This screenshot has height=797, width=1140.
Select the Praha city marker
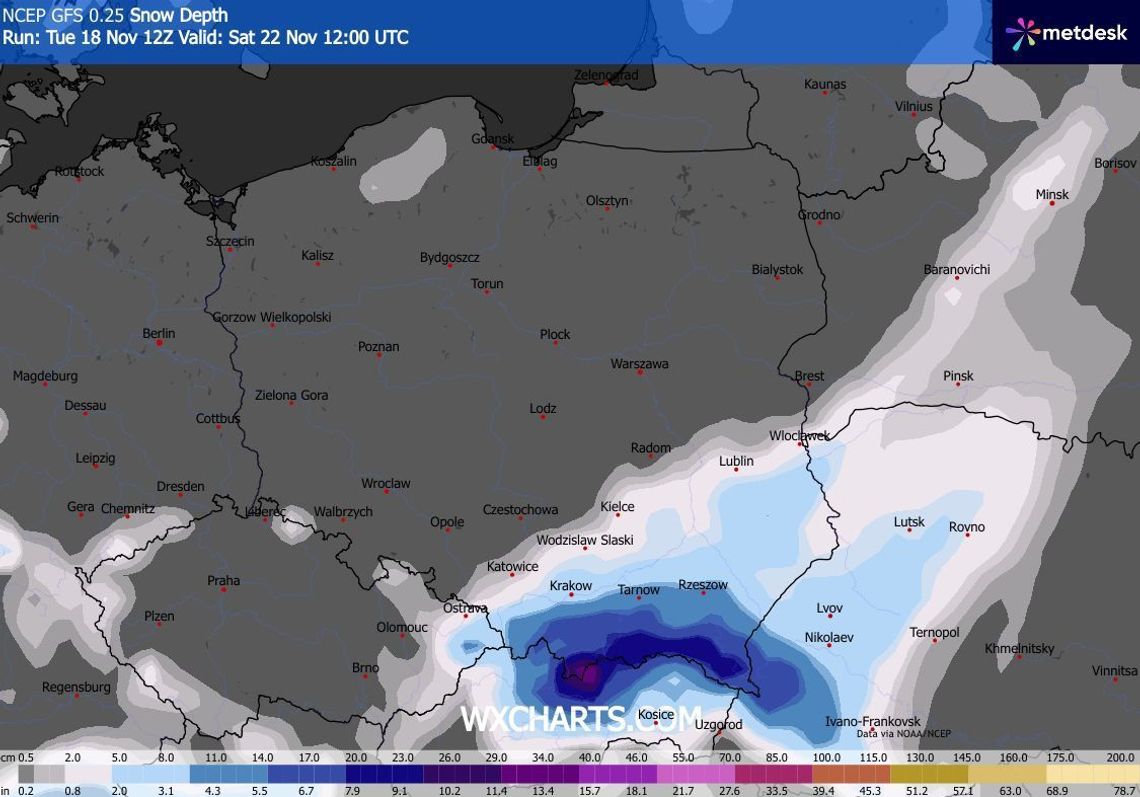(x=223, y=592)
